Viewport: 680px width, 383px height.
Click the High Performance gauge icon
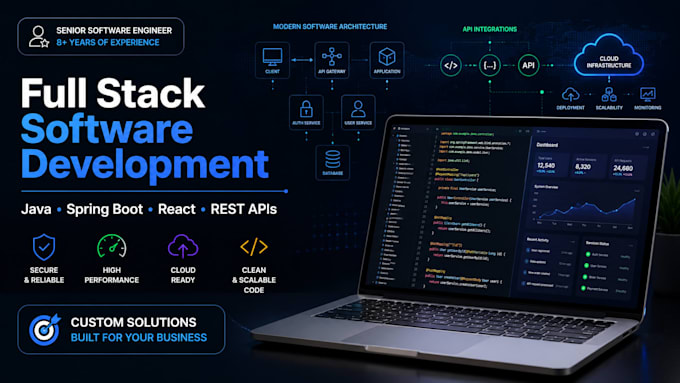[x=111, y=246]
